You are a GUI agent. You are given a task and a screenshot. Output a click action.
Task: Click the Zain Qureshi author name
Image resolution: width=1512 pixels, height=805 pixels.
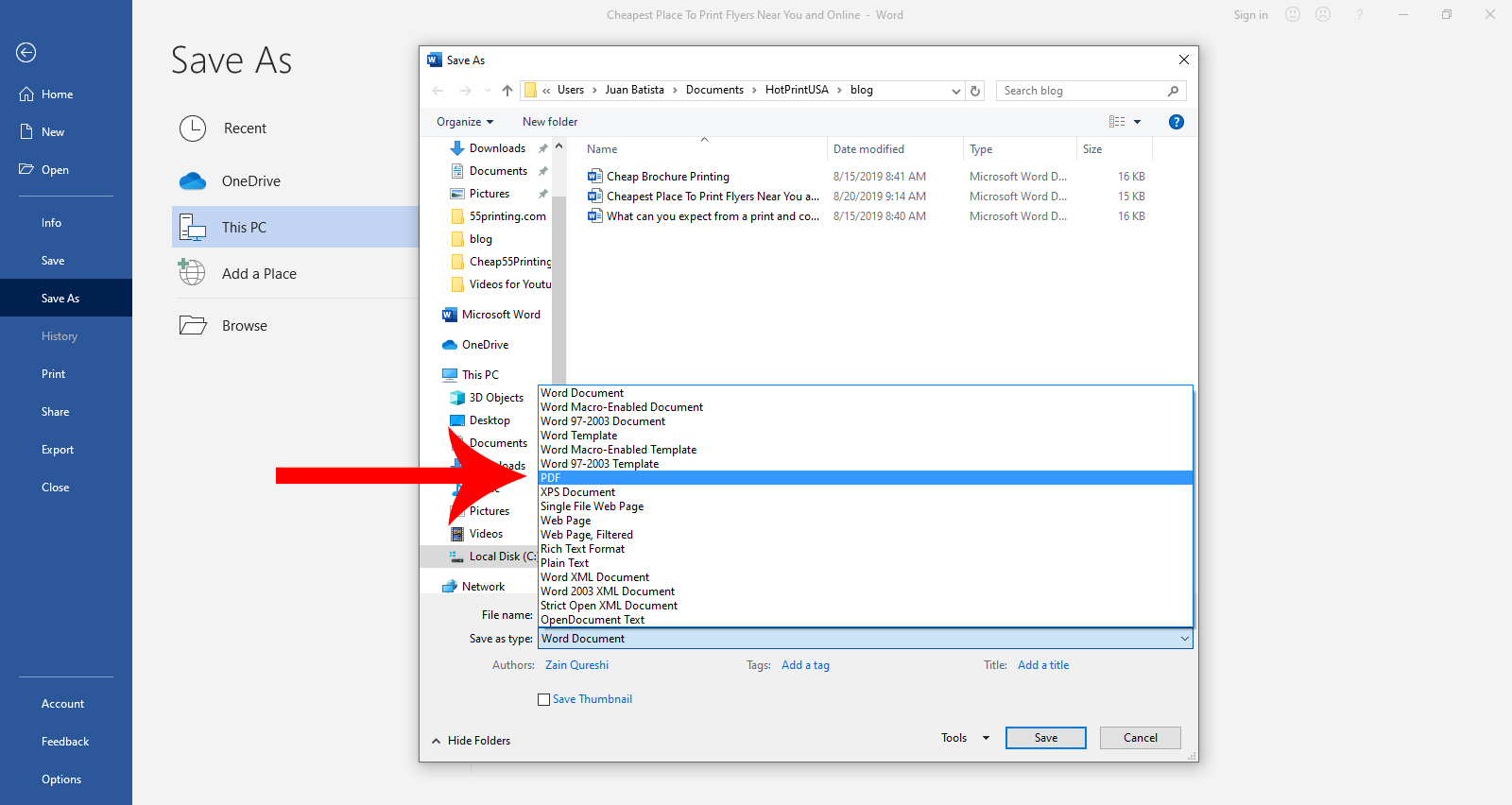click(576, 665)
